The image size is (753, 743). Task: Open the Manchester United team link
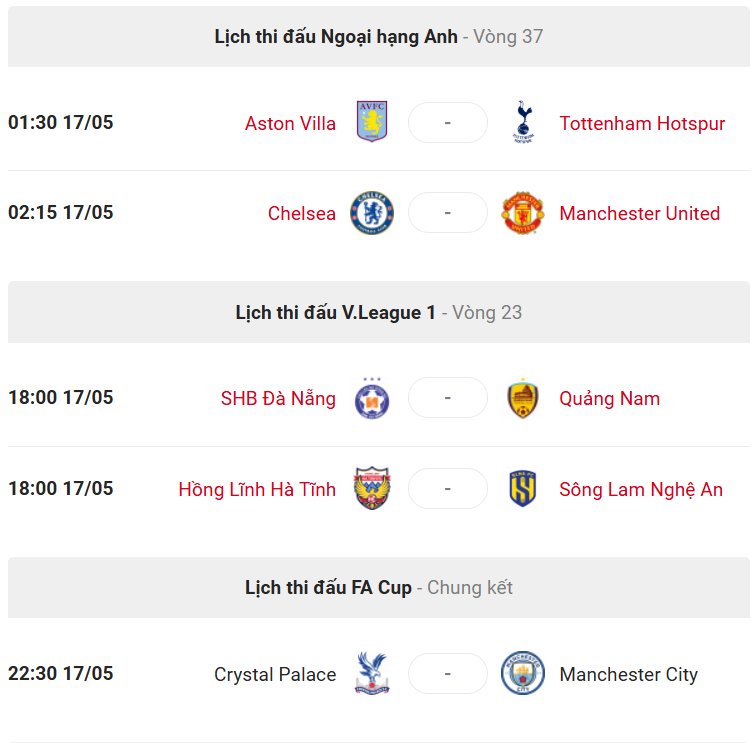tap(640, 213)
